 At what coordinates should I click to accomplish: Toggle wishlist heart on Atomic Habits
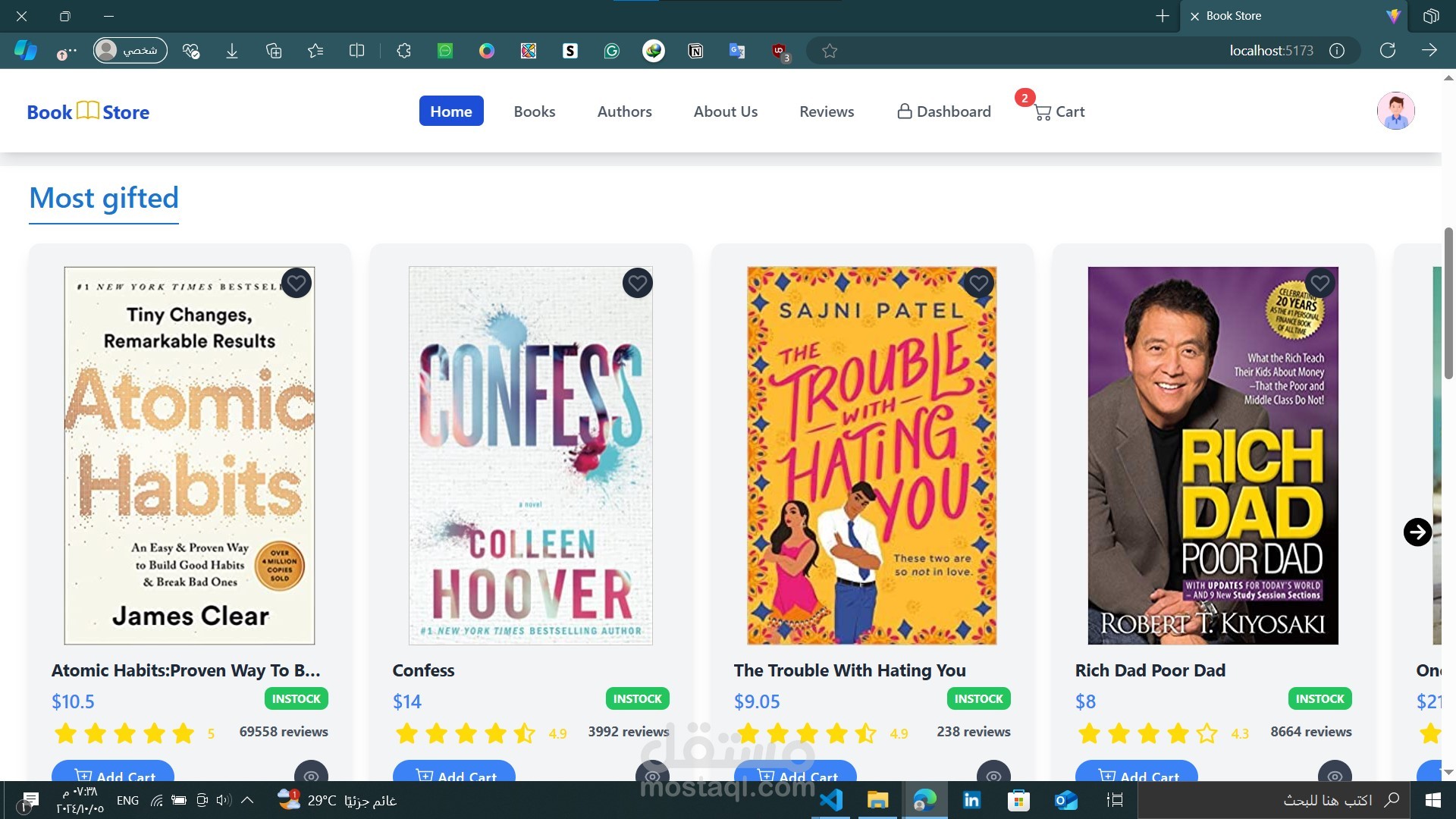(x=296, y=283)
